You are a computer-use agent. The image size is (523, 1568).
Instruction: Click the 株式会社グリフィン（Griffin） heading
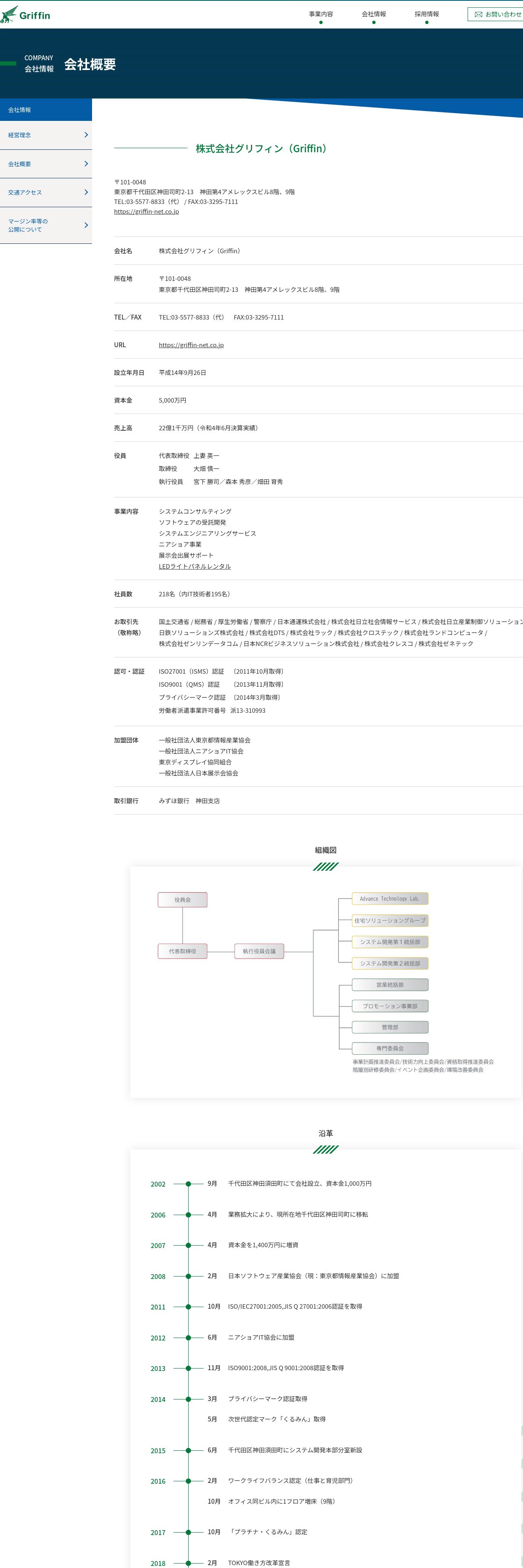263,149
